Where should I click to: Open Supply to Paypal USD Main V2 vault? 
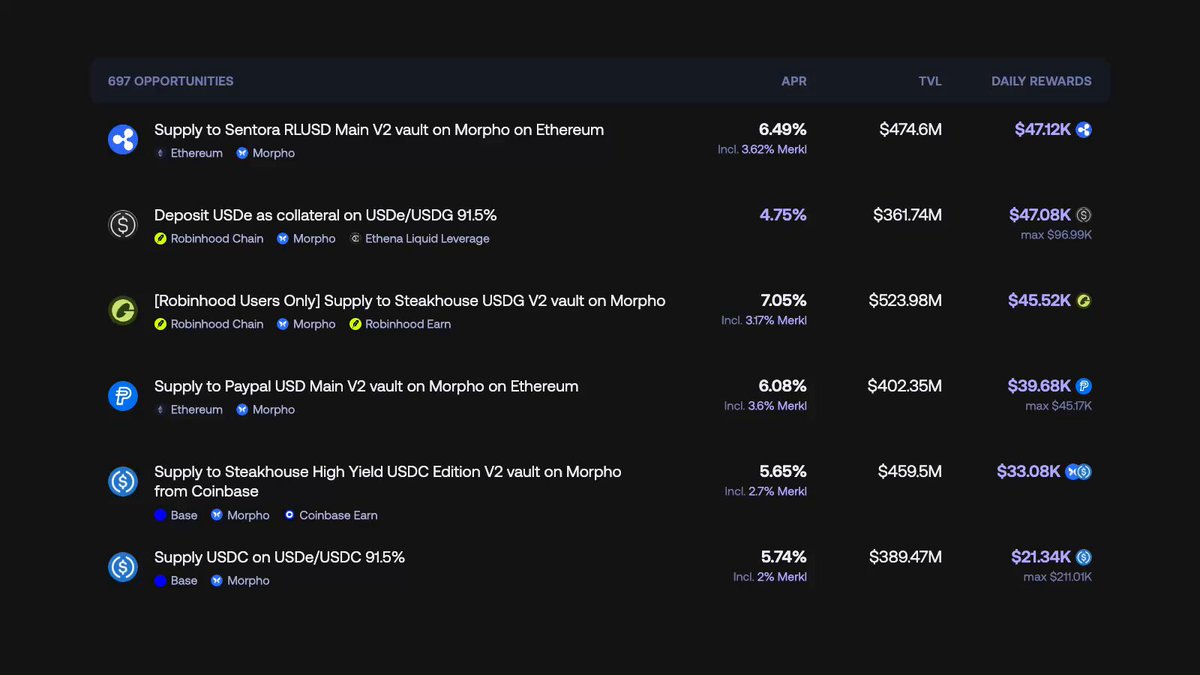366,386
